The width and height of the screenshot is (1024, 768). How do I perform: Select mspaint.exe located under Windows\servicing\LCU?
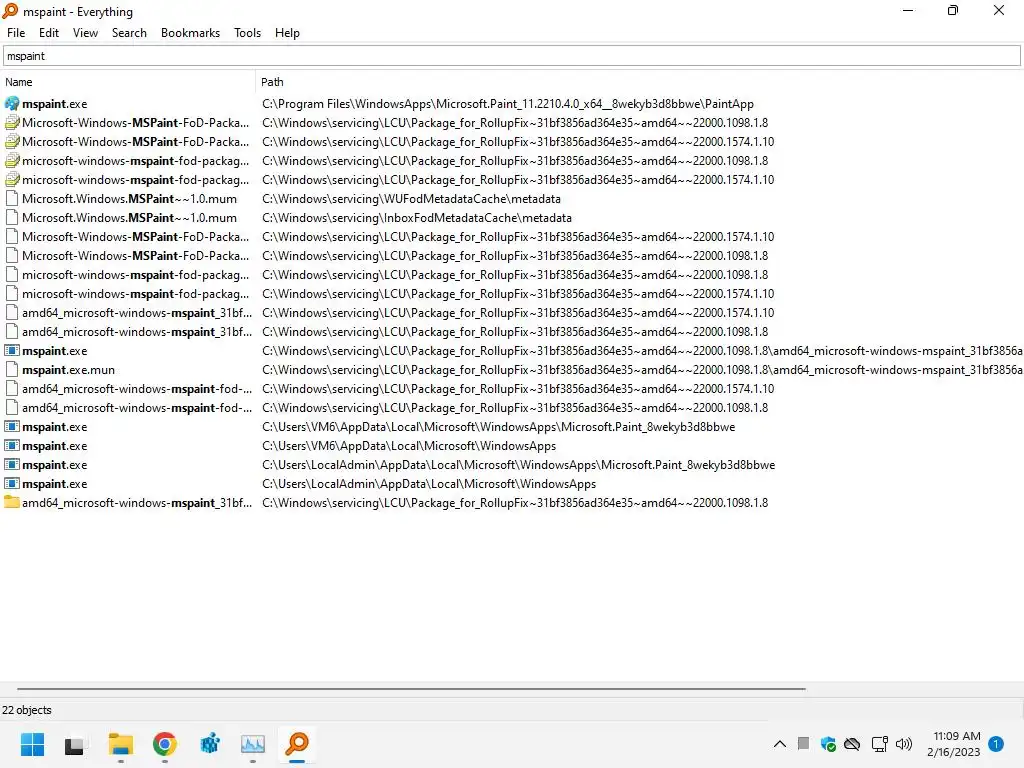point(54,351)
